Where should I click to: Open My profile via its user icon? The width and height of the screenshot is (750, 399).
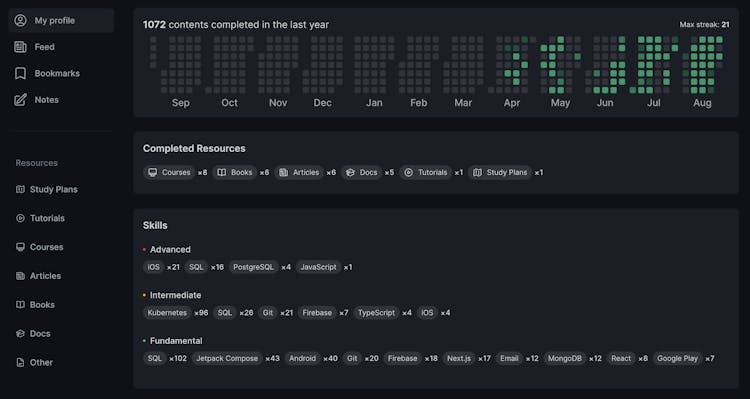[x=20, y=21]
